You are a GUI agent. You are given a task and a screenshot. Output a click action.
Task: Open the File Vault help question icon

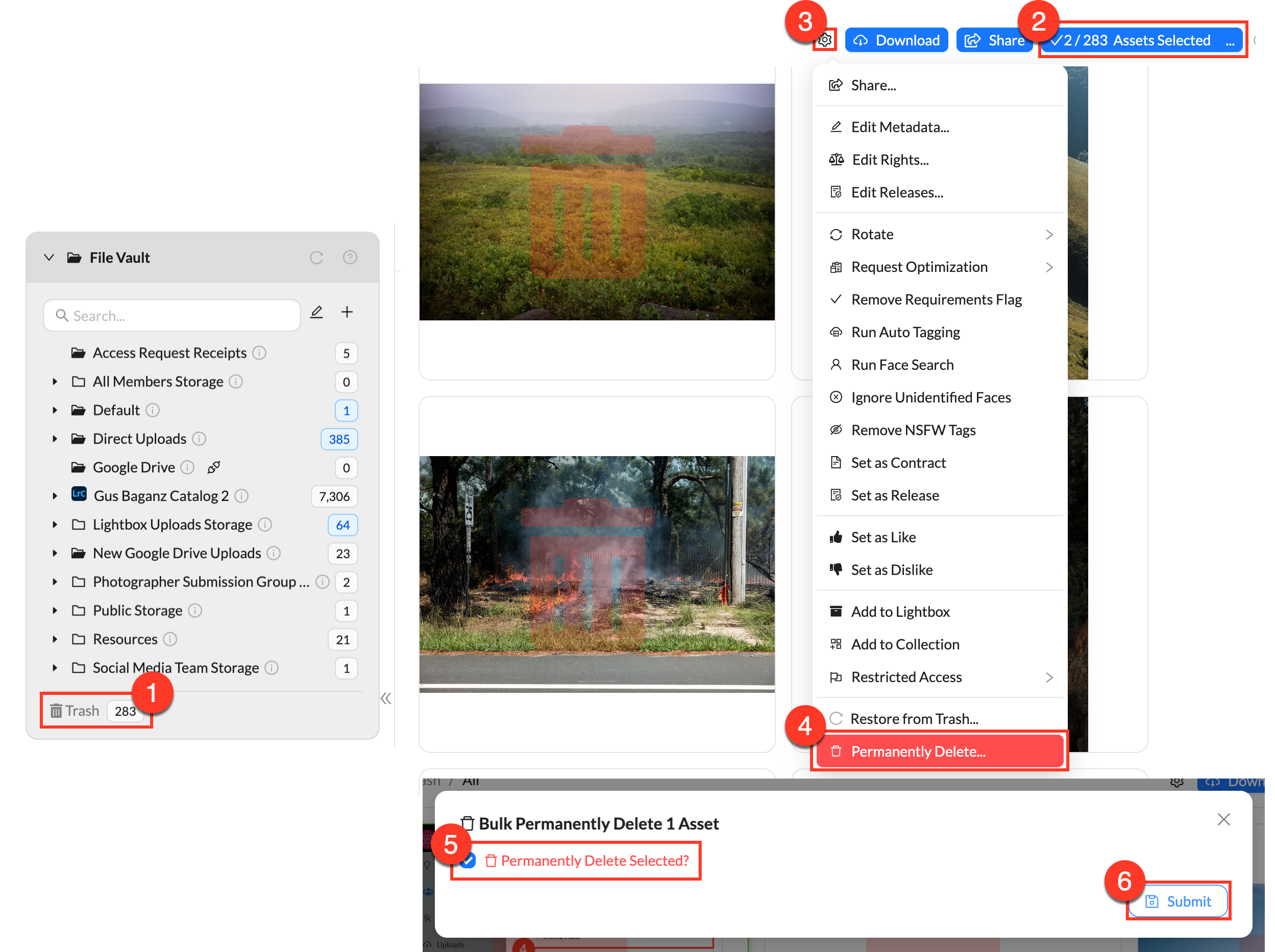pos(350,258)
